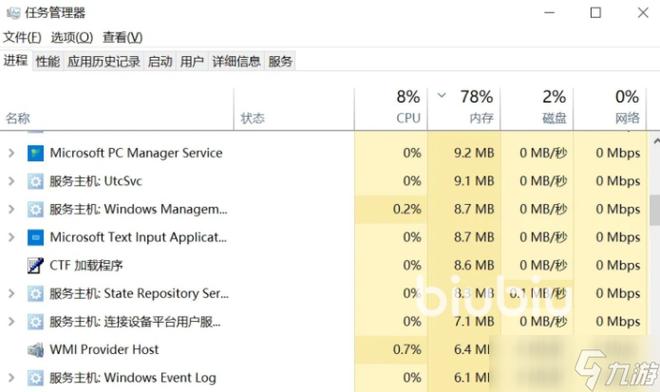This screenshot has width=660, height=392.
Task: Close the Task Manager window
Action: click(x=643, y=13)
